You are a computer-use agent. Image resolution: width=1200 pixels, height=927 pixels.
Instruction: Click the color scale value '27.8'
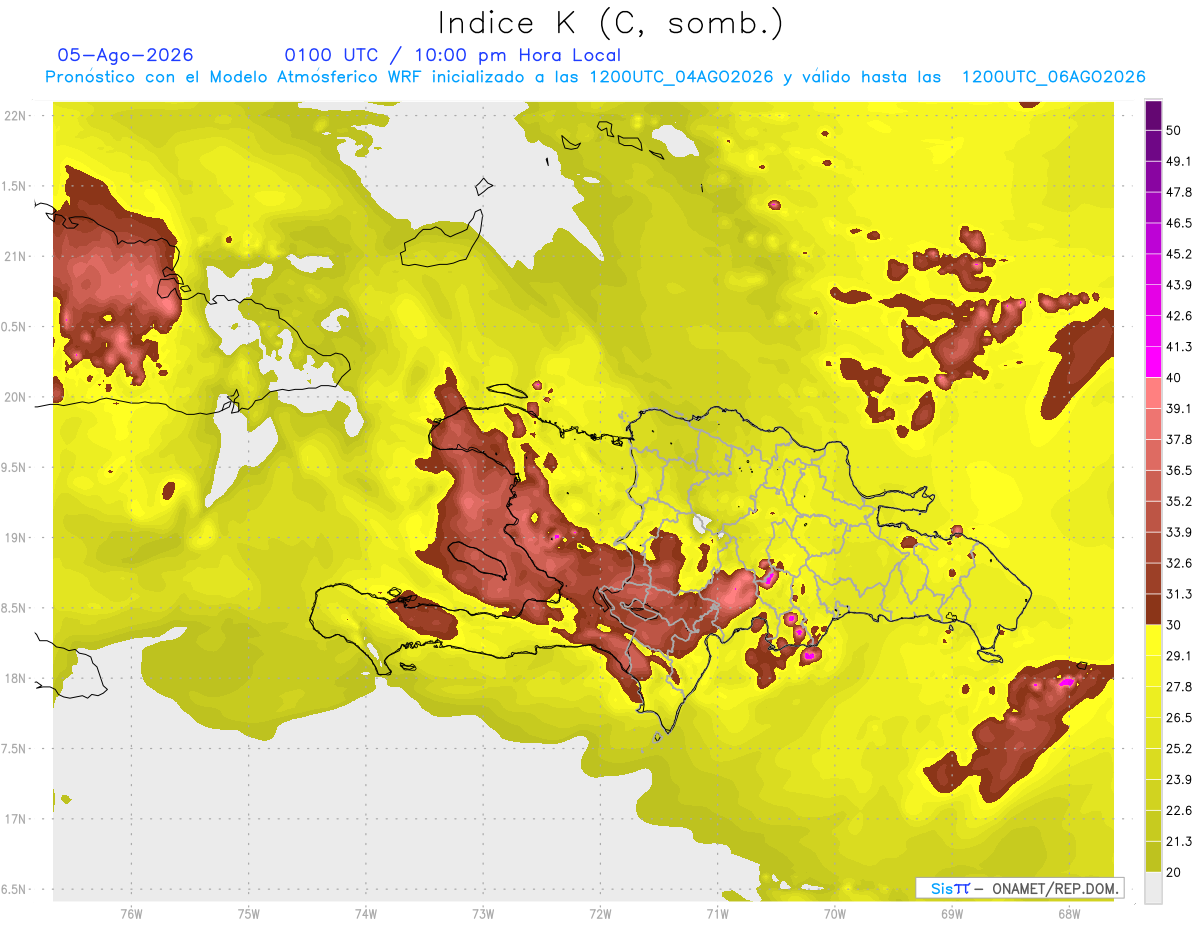click(1179, 687)
